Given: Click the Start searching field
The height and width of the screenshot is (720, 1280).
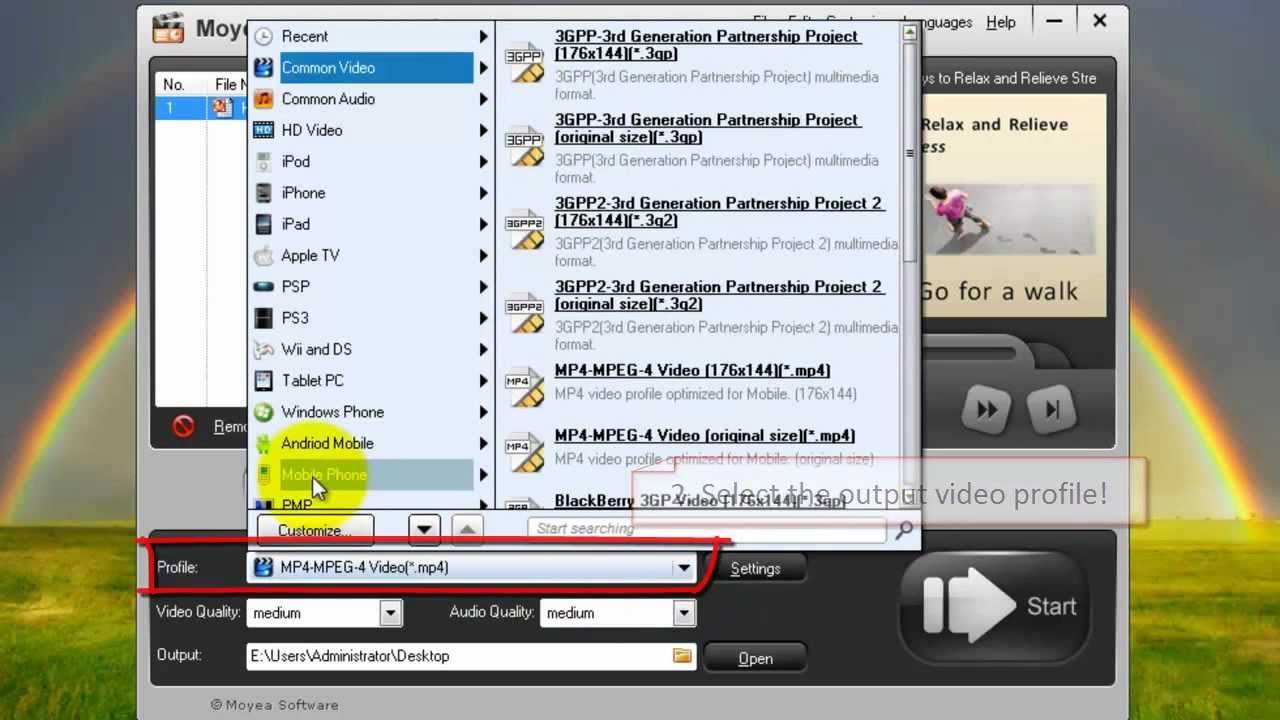Looking at the screenshot, I should click(x=706, y=529).
